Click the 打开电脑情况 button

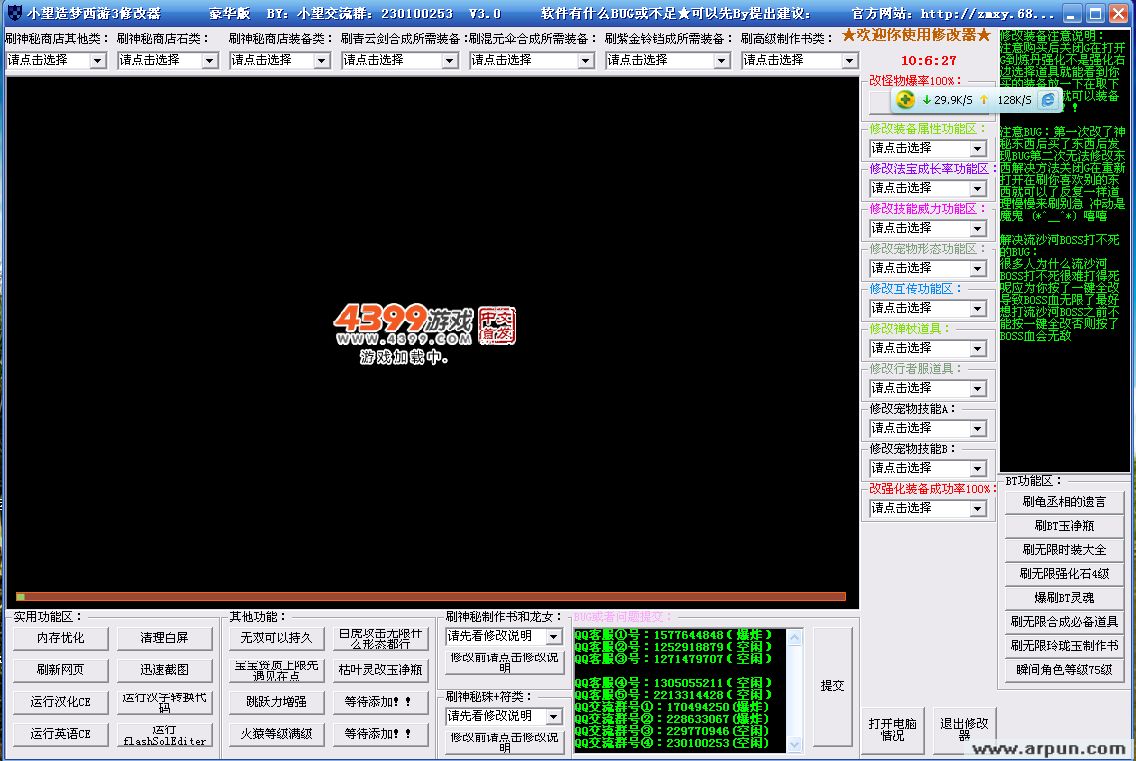click(x=893, y=730)
